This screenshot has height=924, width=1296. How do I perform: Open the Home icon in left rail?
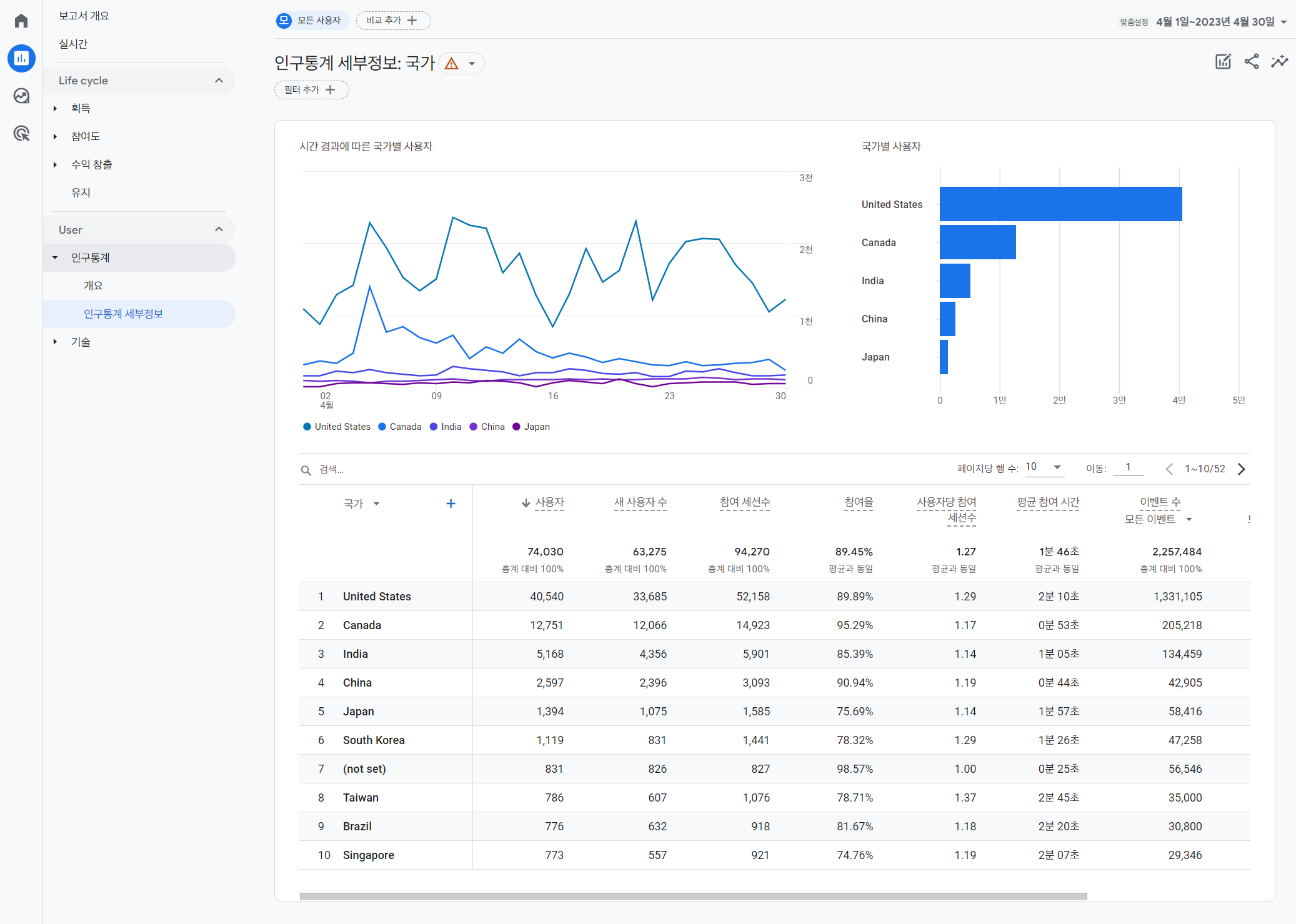tap(21, 21)
